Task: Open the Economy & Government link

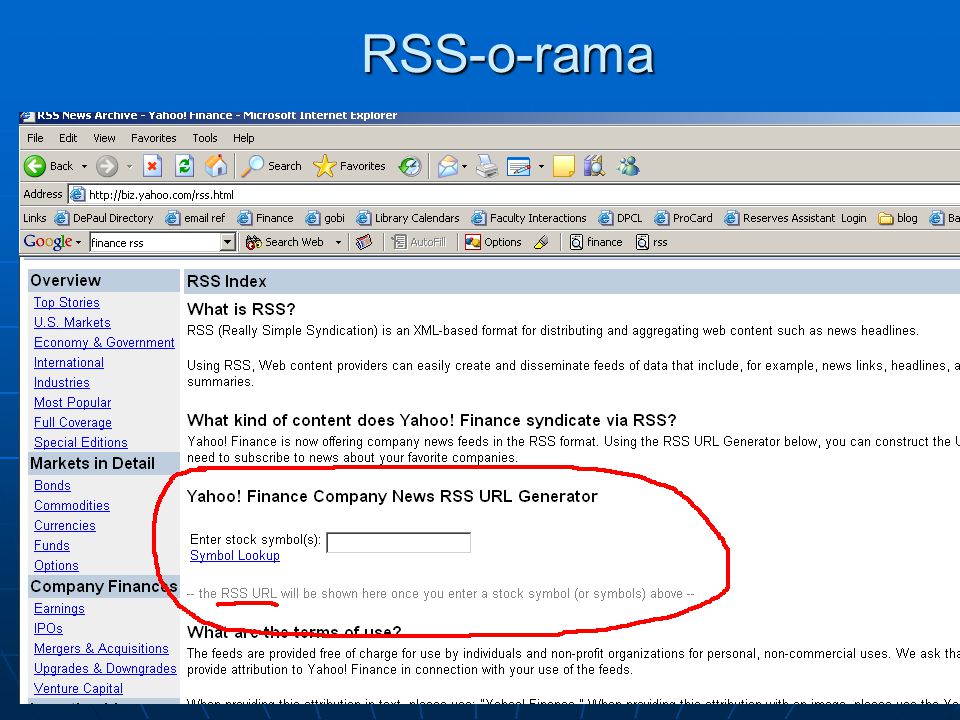Action: (104, 343)
